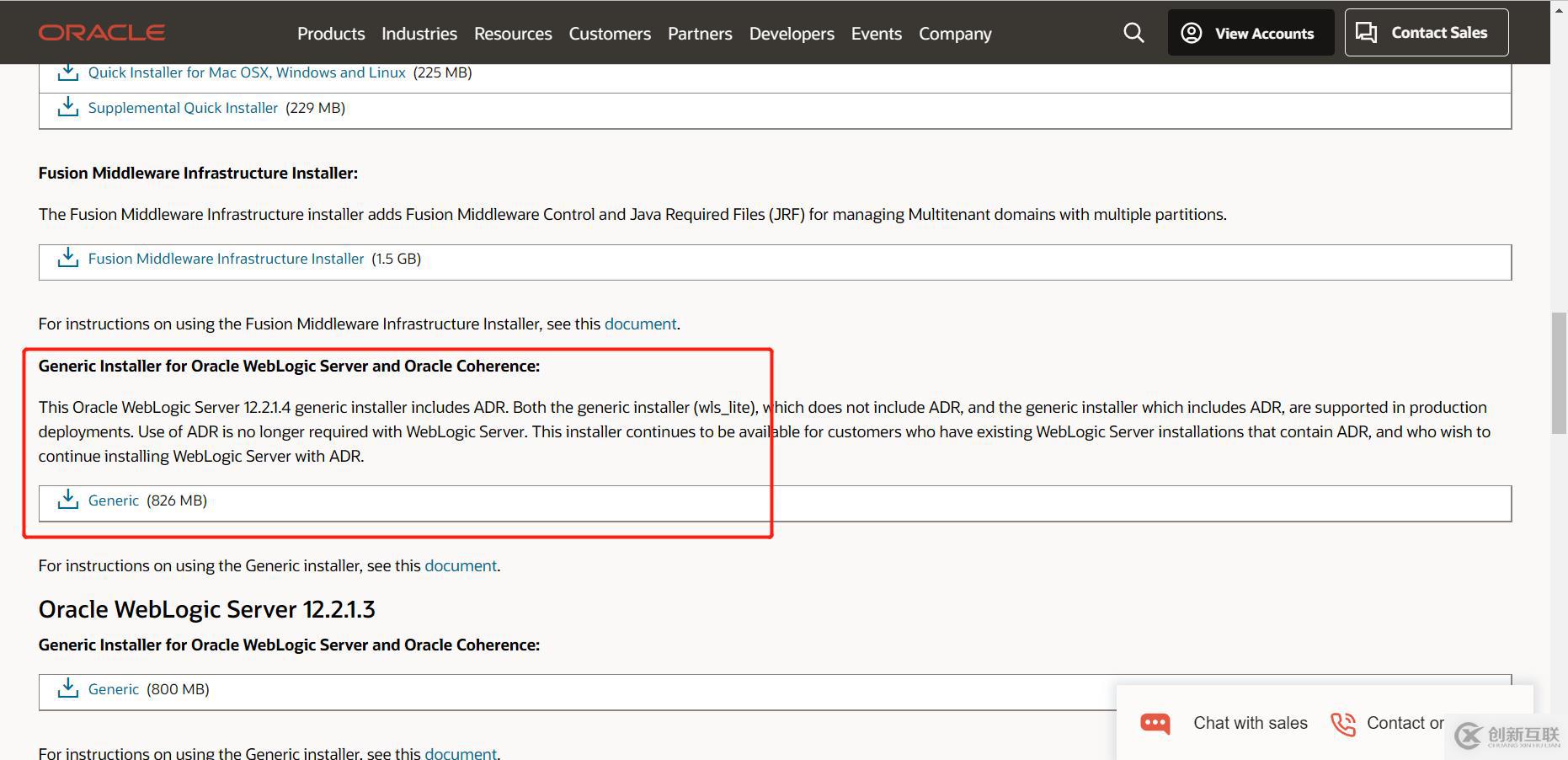Download the Generic 800 MB installer link
1568x760 pixels.
(x=114, y=689)
